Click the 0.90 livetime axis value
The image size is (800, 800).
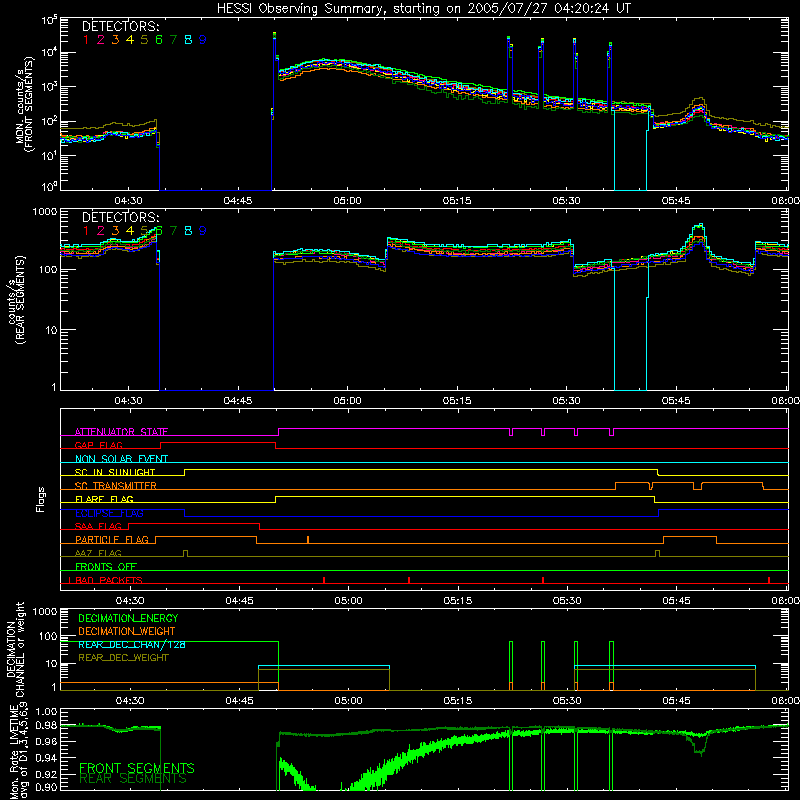(46, 788)
